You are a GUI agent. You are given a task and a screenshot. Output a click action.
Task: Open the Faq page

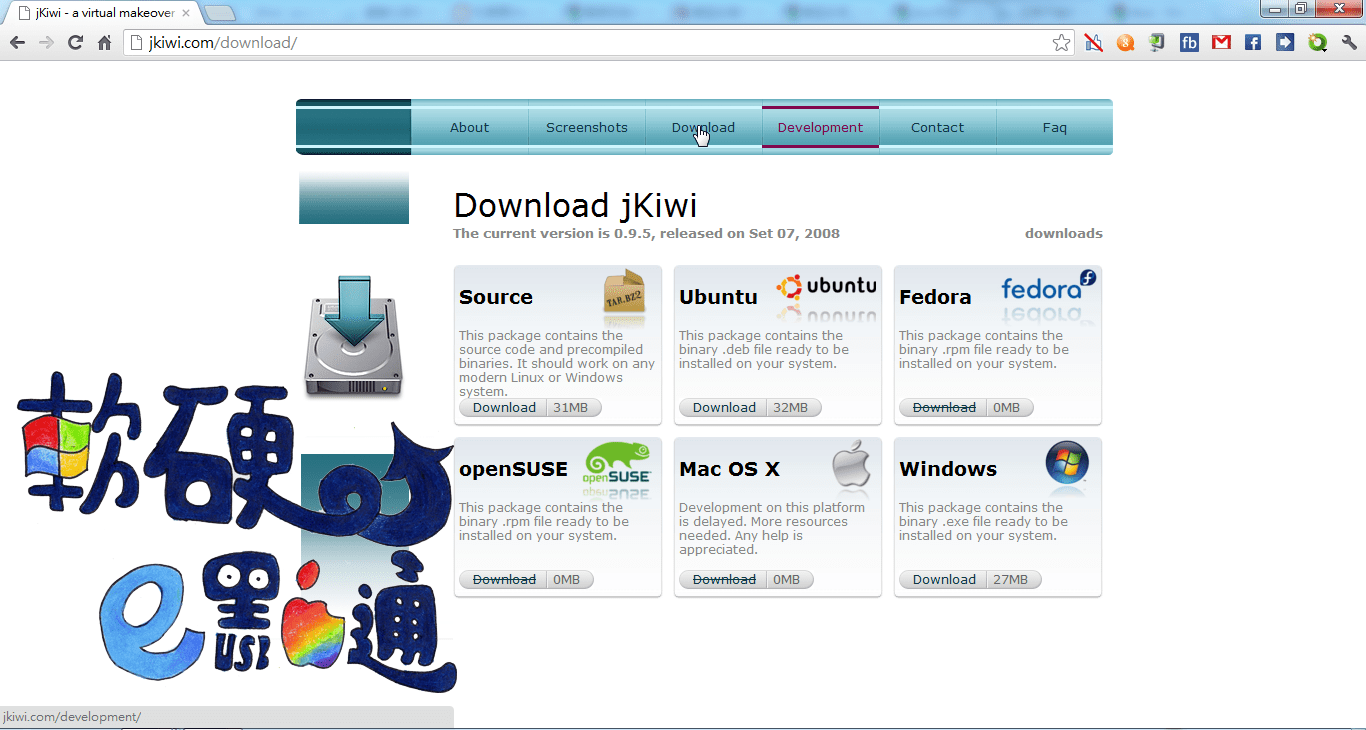(1054, 127)
